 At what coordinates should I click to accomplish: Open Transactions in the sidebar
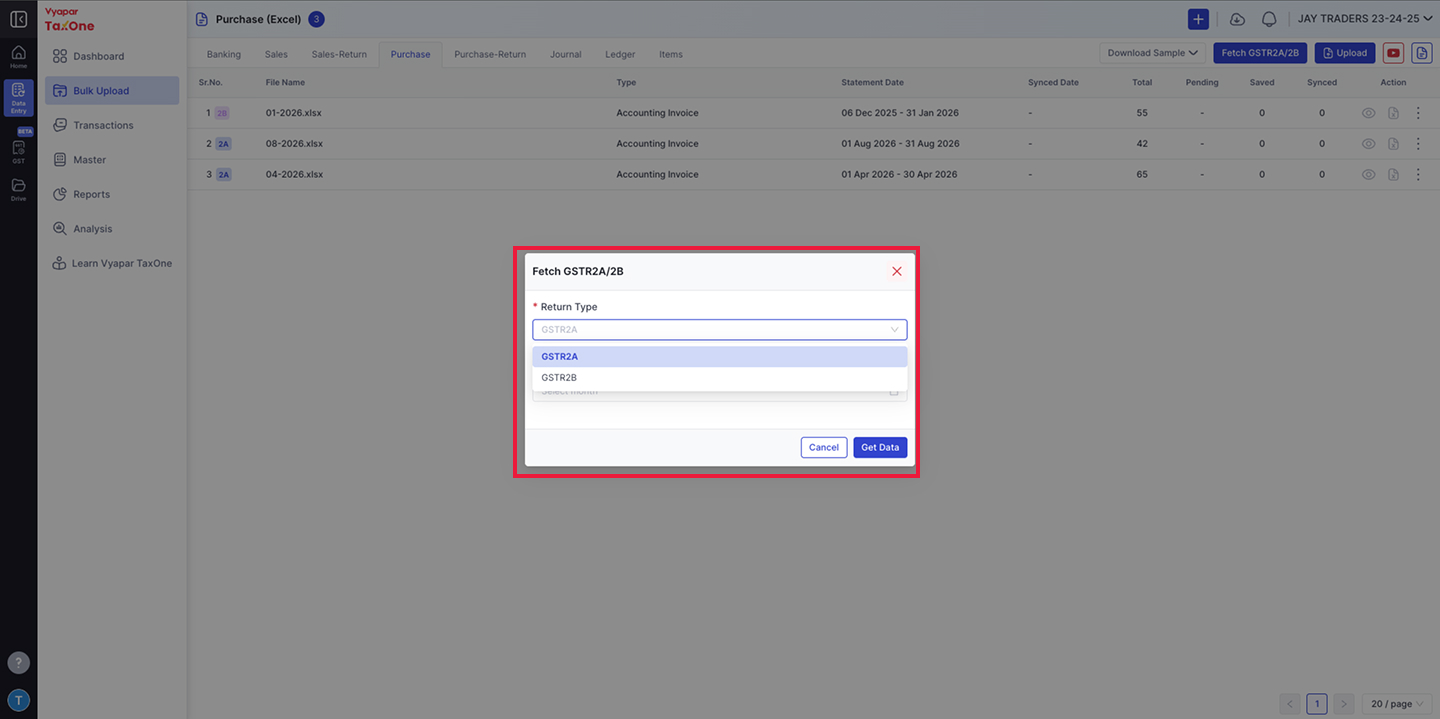[112, 125]
